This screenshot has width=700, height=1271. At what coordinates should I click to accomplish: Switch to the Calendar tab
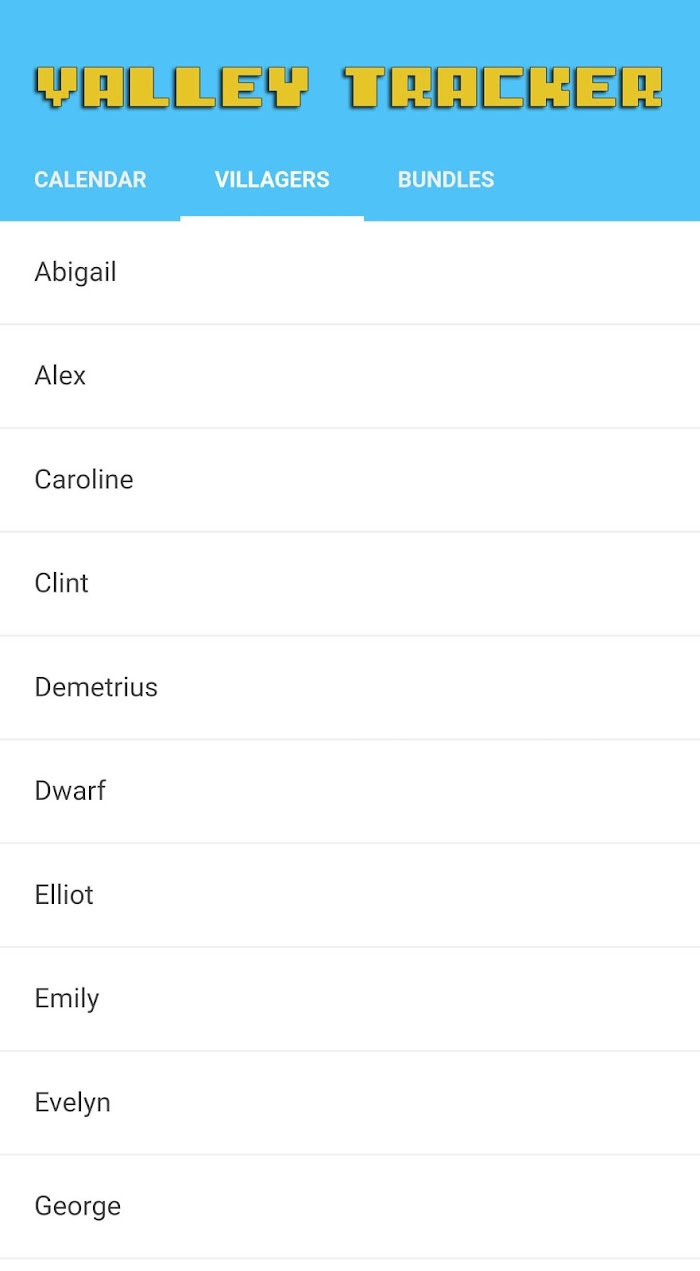coord(90,180)
